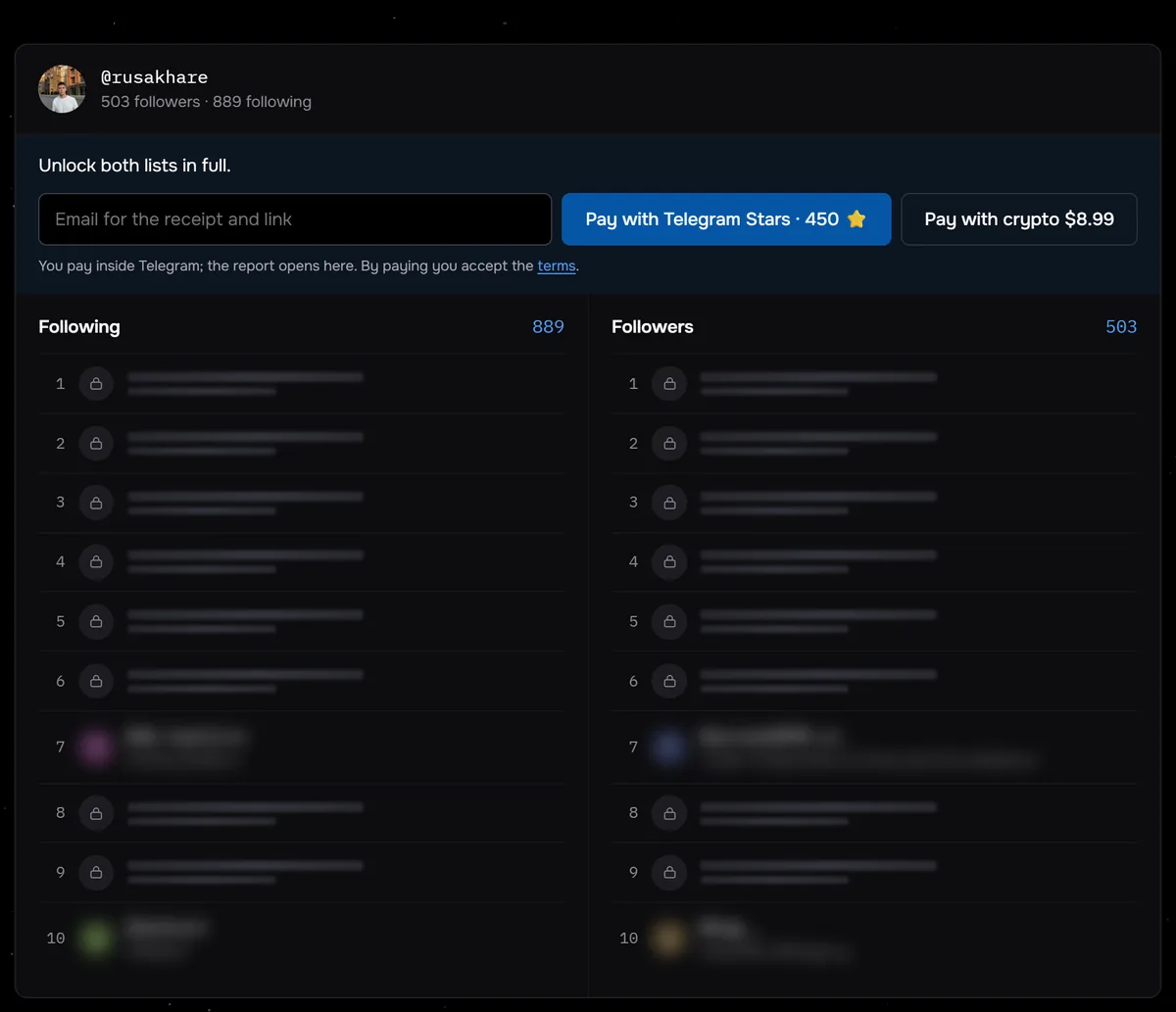Click lock icon in Followers row 9

click(669, 872)
